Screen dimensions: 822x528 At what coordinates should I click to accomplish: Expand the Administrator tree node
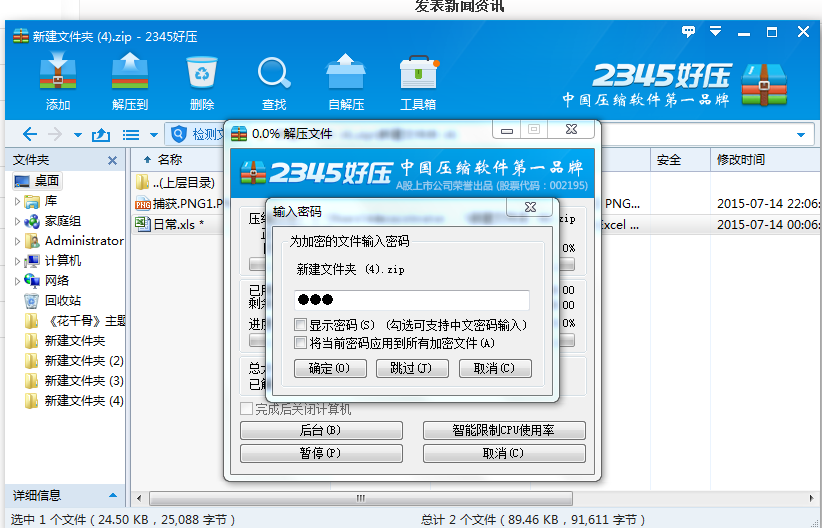pos(17,241)
